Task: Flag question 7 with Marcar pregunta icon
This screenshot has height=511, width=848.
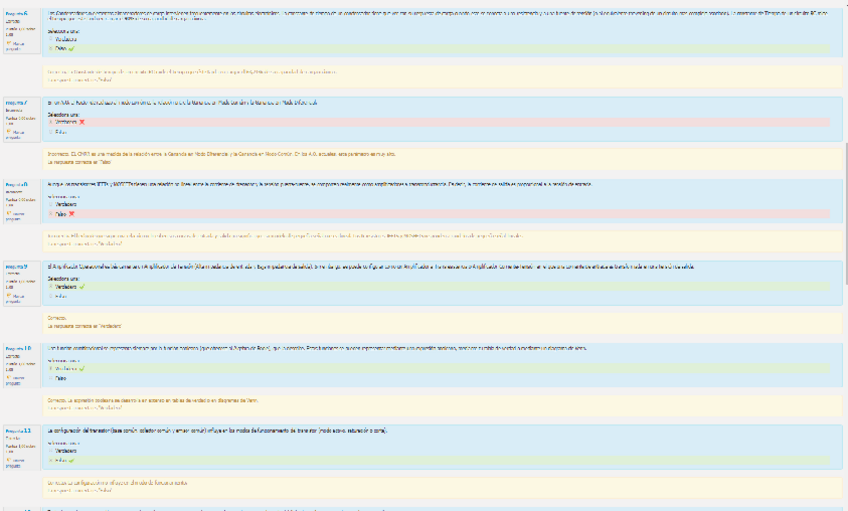Action: click(x=8, y=131)
